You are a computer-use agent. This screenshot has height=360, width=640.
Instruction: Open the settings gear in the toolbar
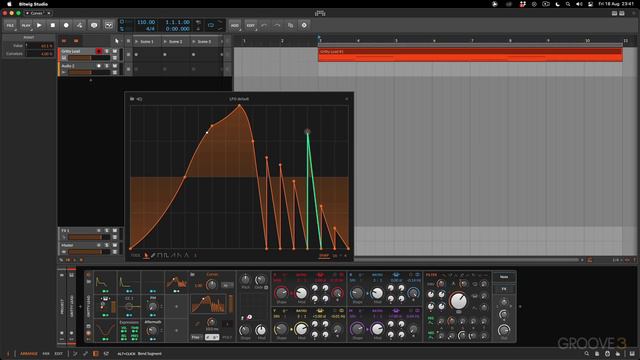click(x=304, y=25)
